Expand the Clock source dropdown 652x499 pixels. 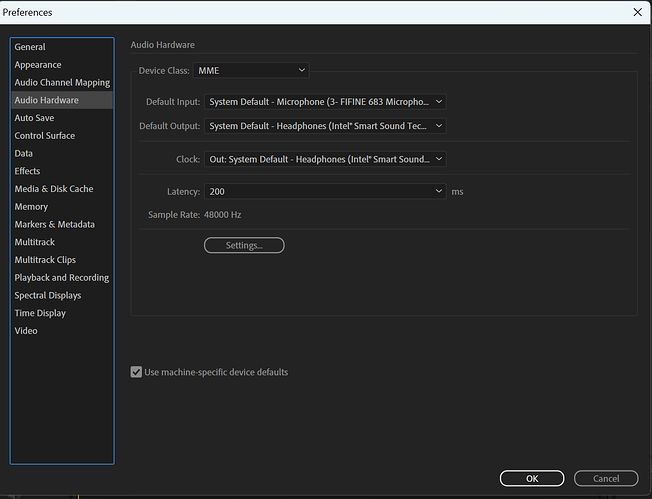325,159
